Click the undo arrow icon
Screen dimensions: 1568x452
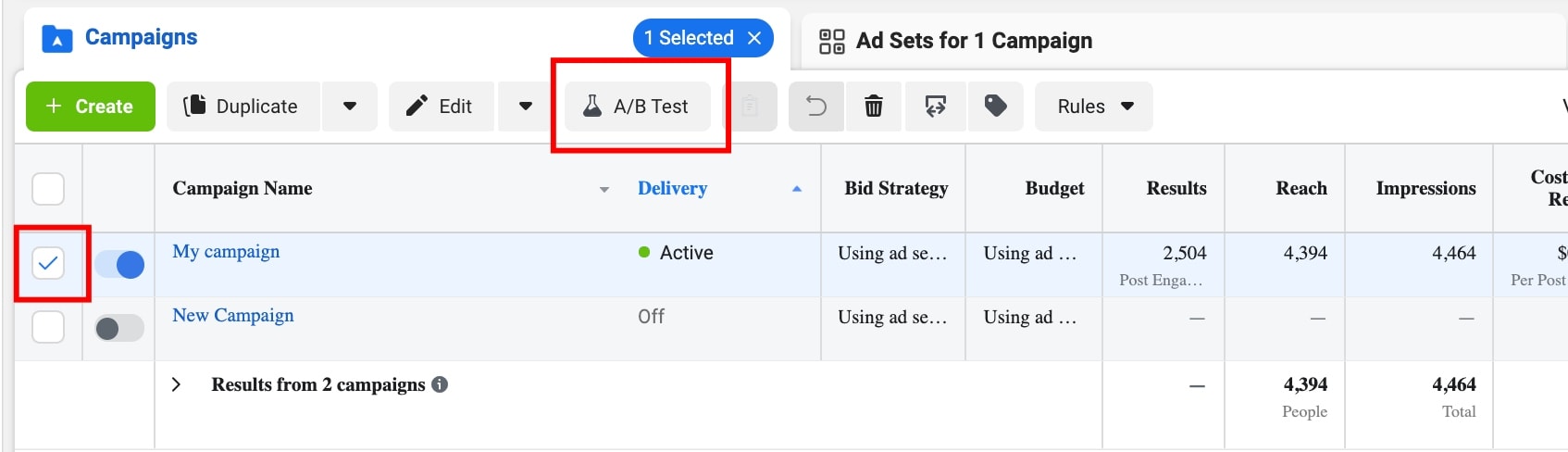815,107
